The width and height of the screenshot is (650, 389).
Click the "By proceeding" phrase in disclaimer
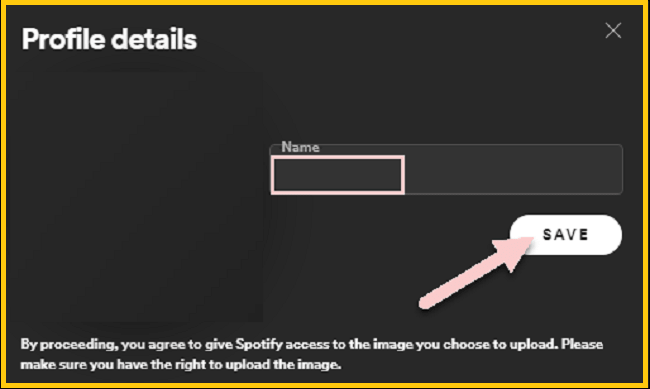(70, 345)
